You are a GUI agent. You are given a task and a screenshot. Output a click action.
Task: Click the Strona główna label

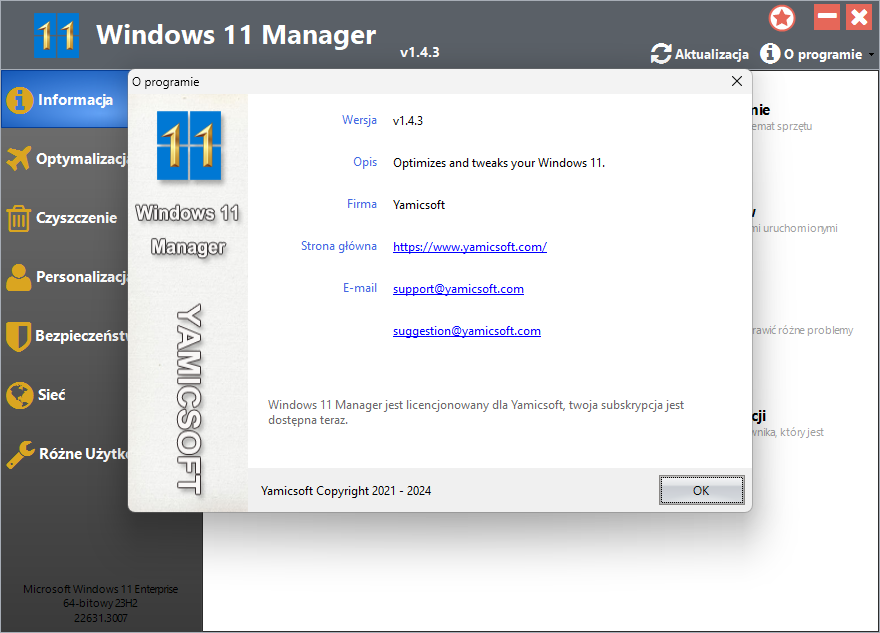pyautogui.click(x=338, y=246)
